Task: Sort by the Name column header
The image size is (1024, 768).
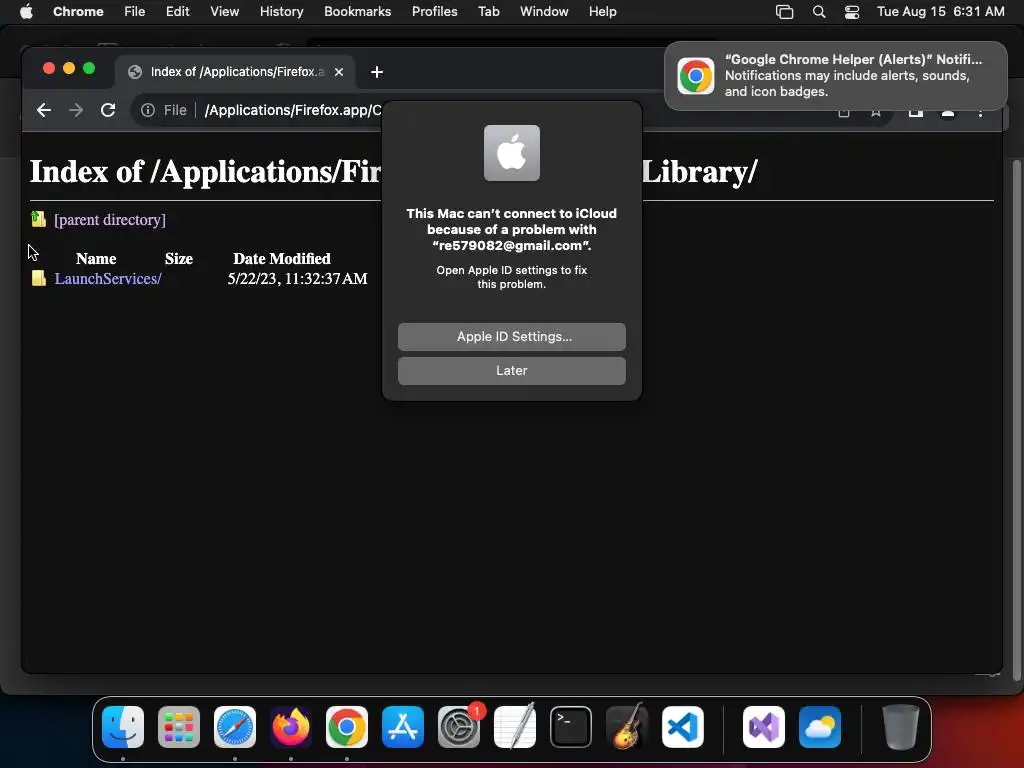Action: pos(96,259)
